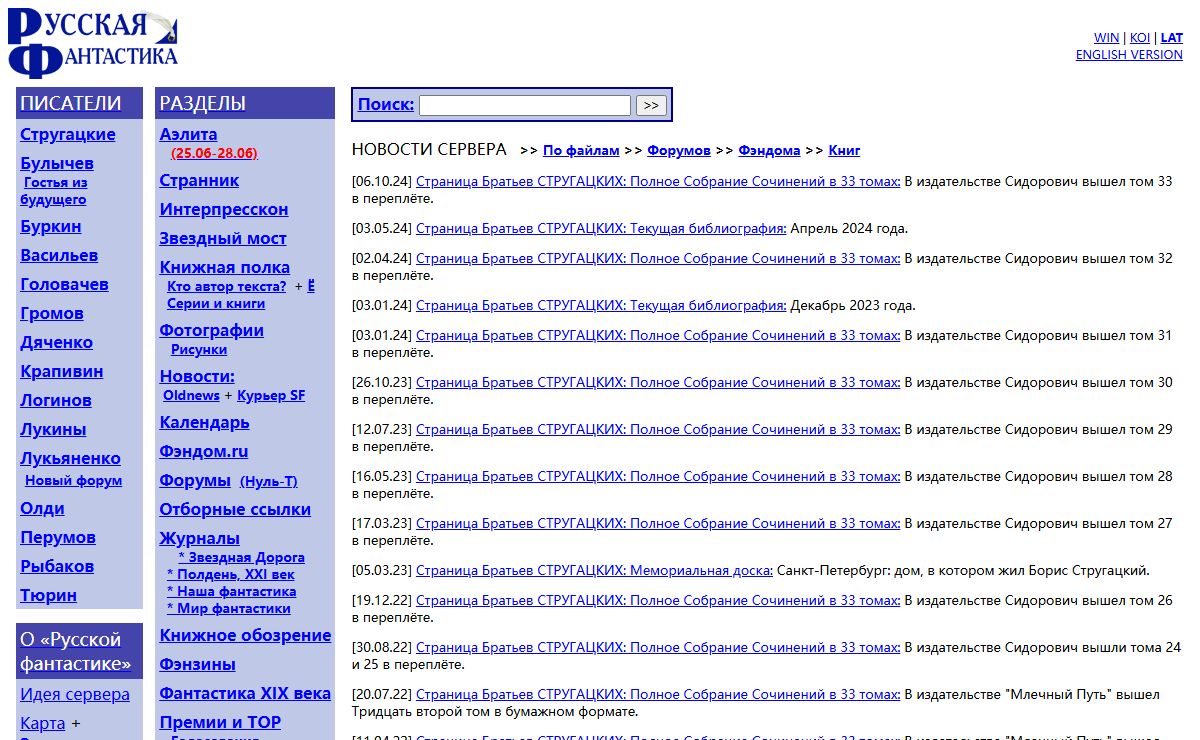This screenshot has width=1200, height=740.
Task: Open the Полдень, XXI век magazine link
Action: pyautogui.click(x=231, y=574)
